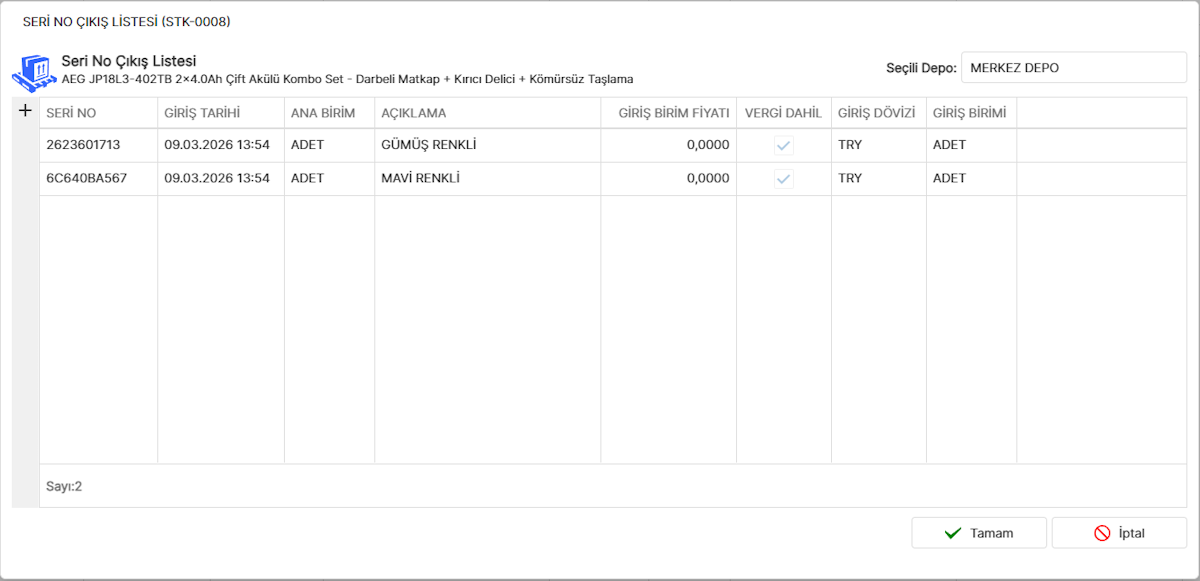Confirm selection with the Tamam button
1200x581 pixels.
click(x=978, y=533)
